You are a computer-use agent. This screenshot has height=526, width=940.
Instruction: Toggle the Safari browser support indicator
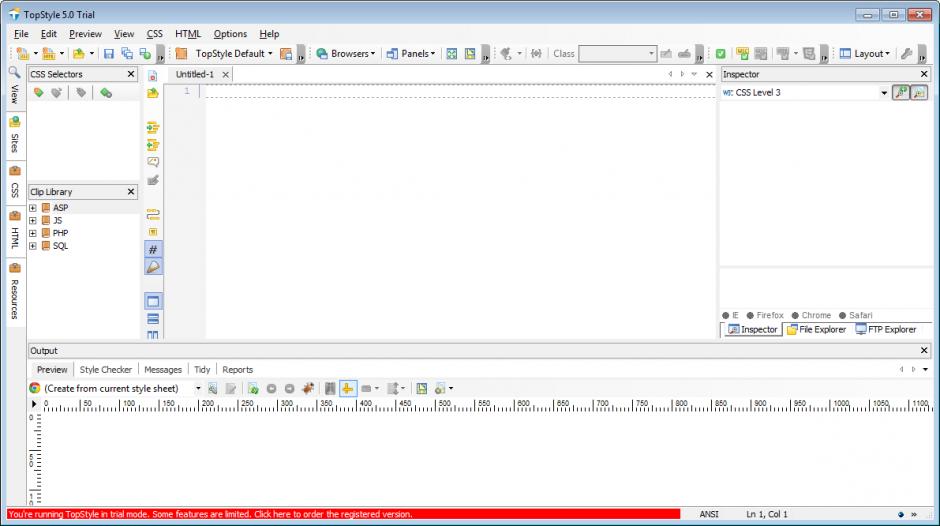855,315
